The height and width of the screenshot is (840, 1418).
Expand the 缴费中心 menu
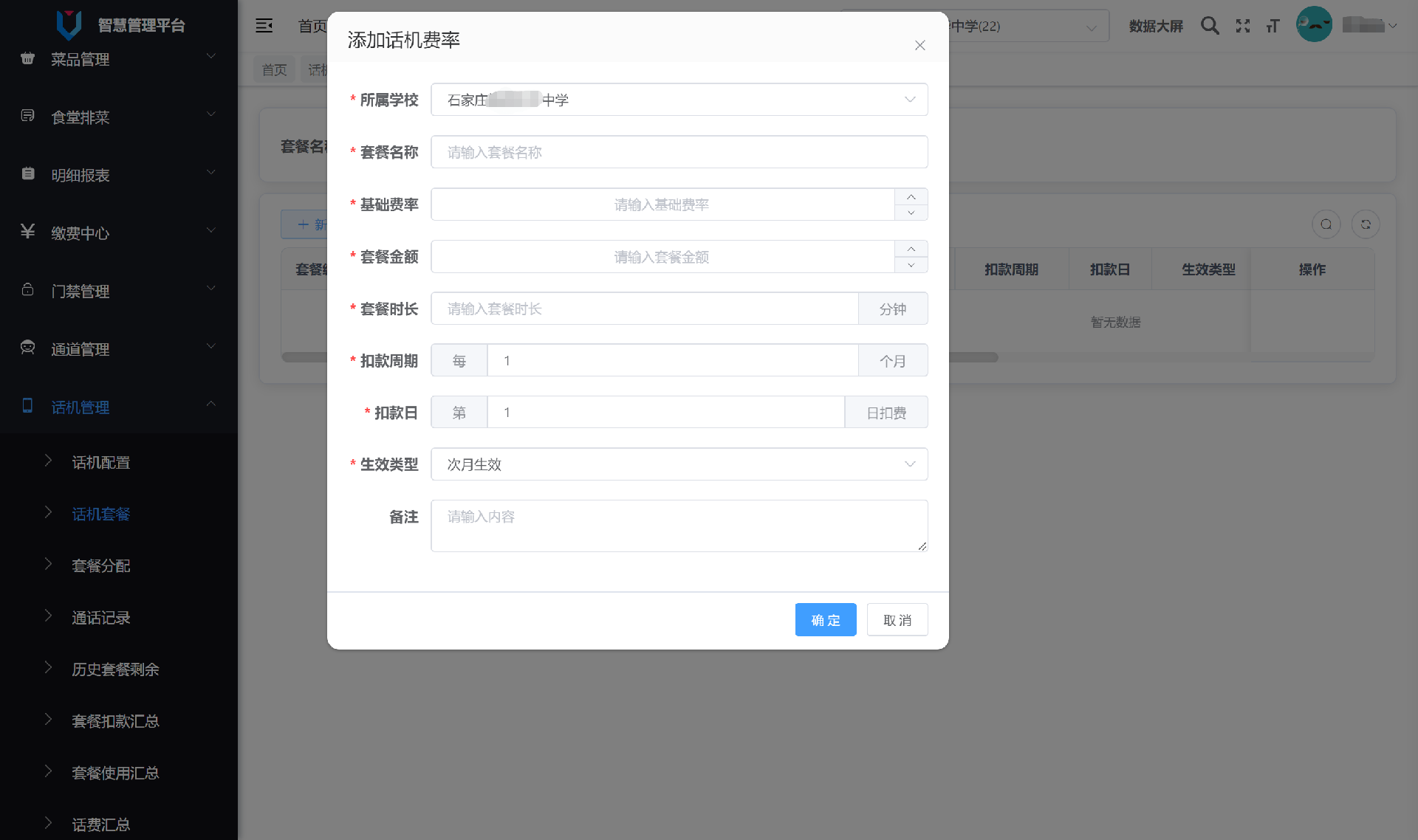pyautogui.click(x=211, y=230)
